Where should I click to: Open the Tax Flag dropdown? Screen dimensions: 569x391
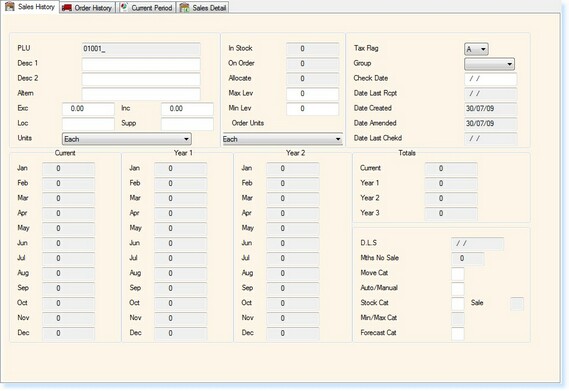coord(476,49)
